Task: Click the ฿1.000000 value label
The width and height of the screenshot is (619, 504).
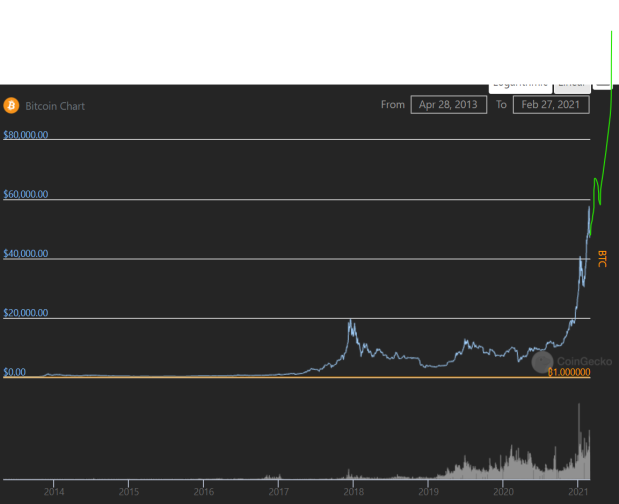Action: 569,372
